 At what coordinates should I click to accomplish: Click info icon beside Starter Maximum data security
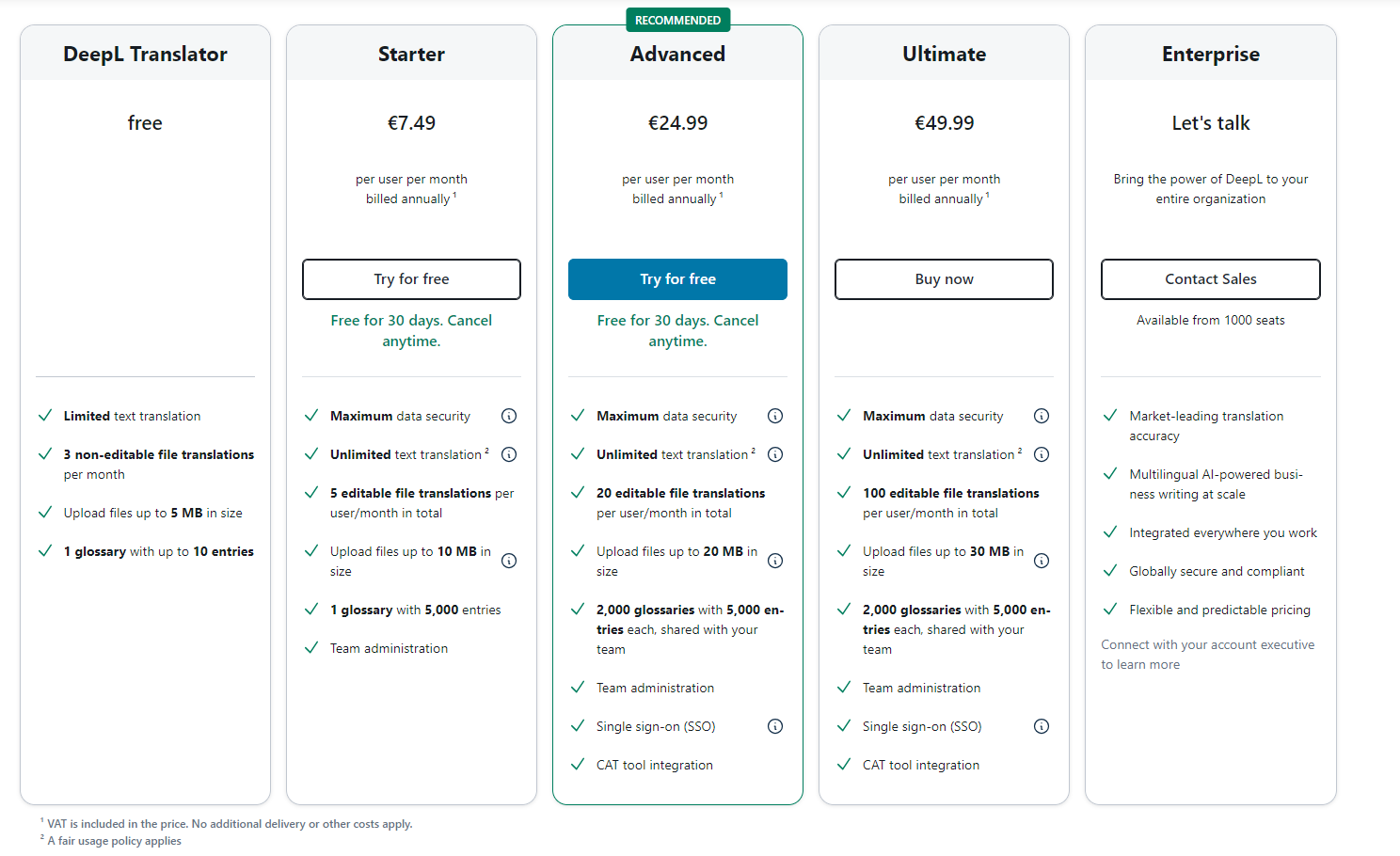pos(509,416)
